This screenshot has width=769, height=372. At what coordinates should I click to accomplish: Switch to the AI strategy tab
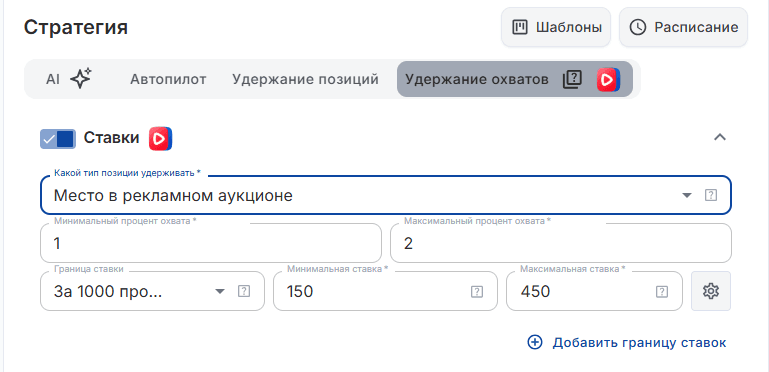pyautogui.click(x=69, y=79)
